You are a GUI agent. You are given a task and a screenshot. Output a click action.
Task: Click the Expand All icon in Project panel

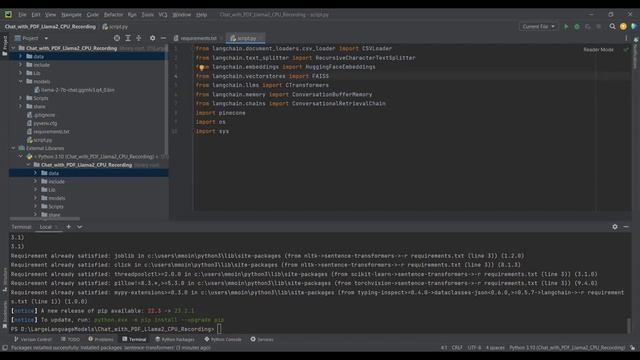coord(128,38)
